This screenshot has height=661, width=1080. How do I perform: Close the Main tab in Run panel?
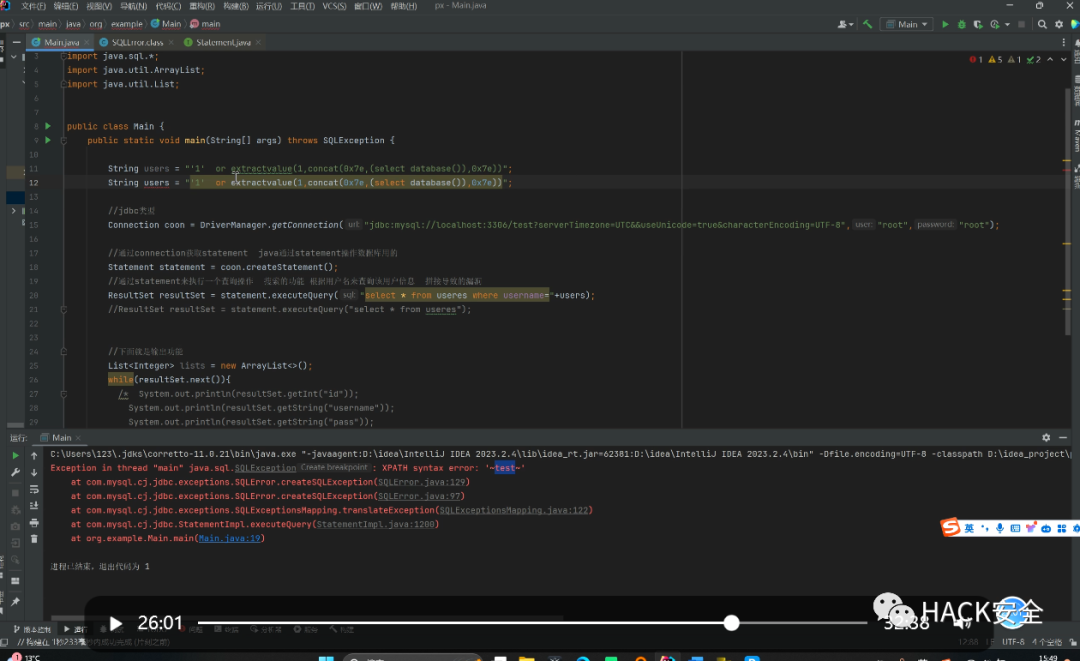click(x=78, y=438)
